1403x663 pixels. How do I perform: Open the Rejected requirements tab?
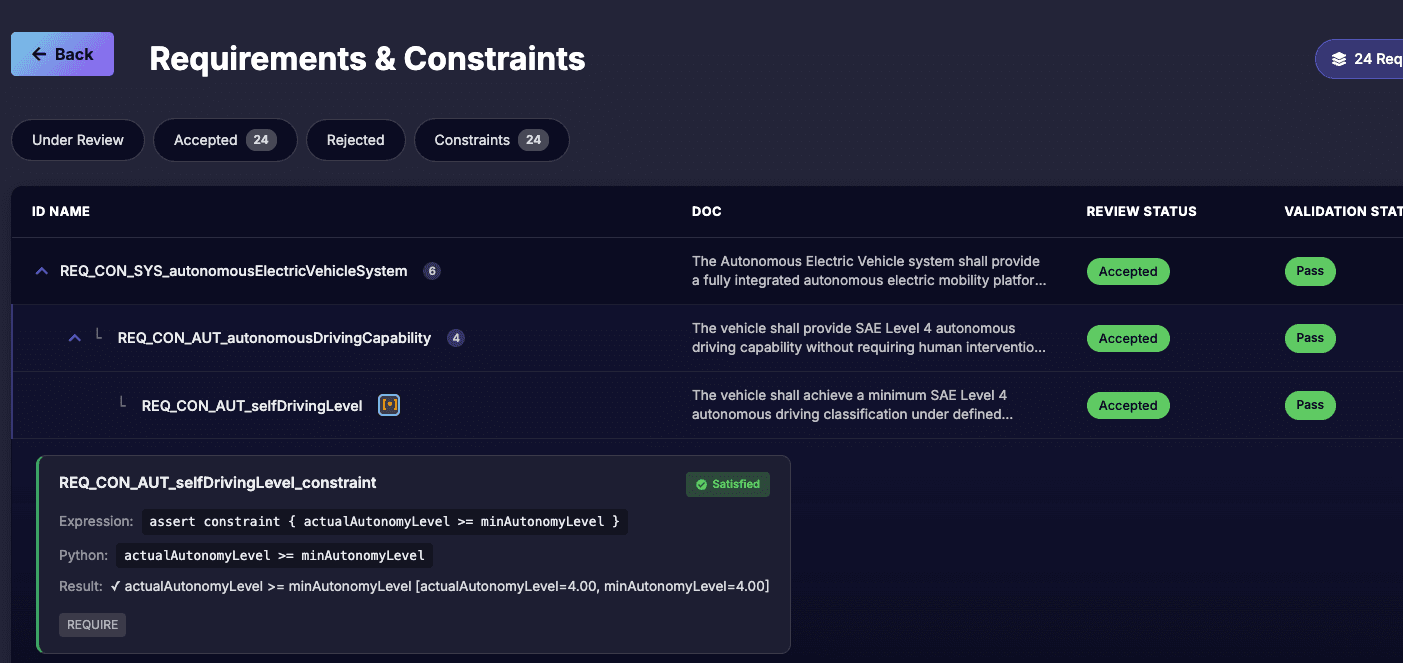[x=355, y=139]
